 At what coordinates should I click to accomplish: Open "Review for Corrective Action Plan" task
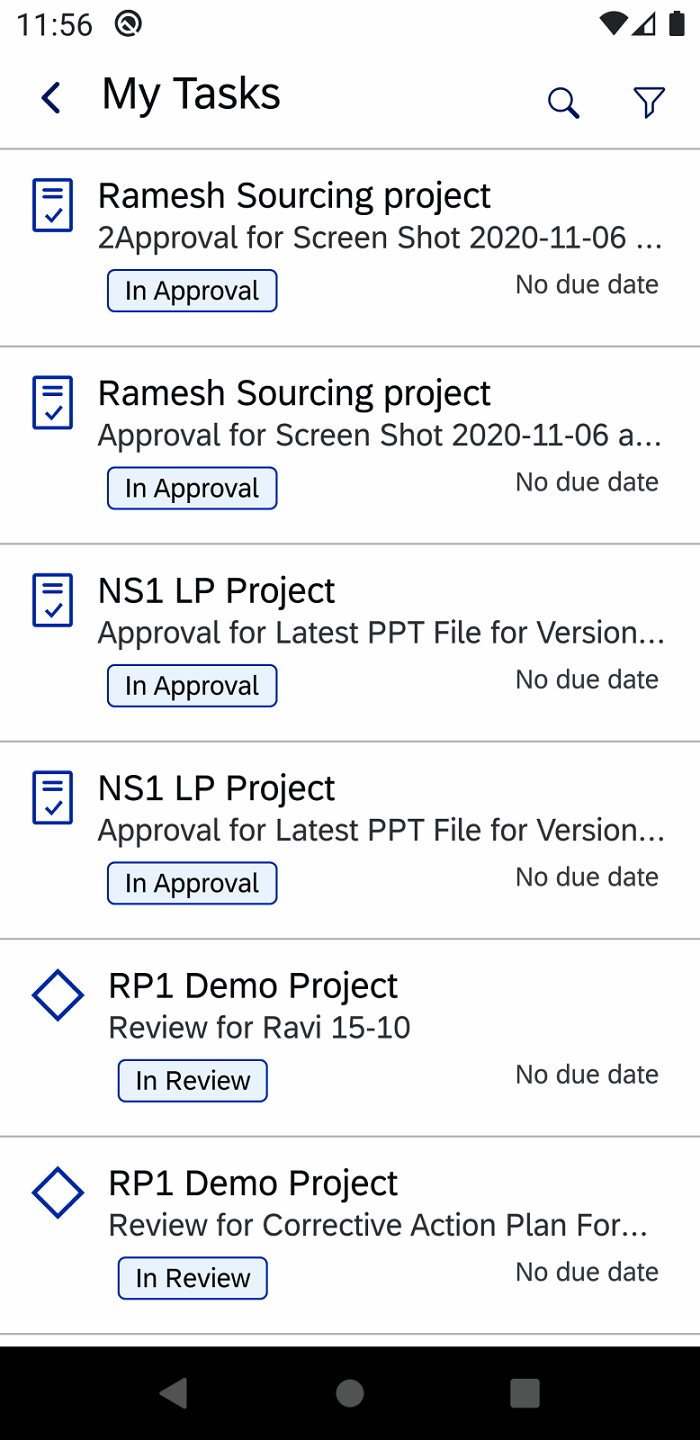point(378,1225)
